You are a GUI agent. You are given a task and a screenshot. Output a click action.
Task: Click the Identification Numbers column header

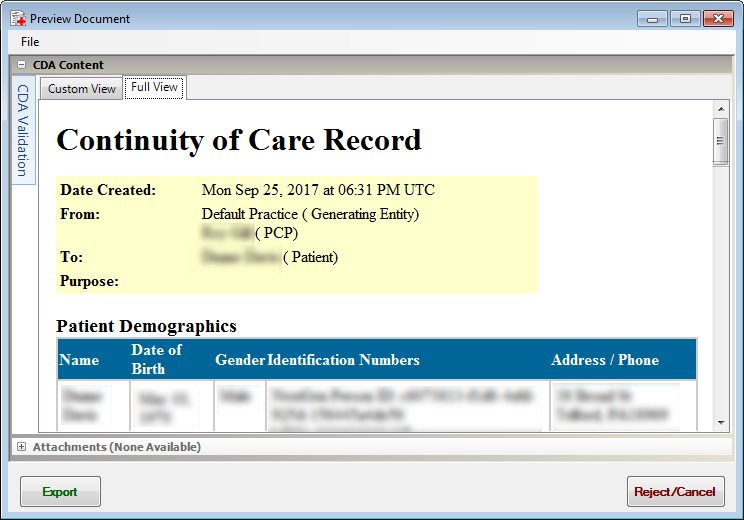pos(344,360)
